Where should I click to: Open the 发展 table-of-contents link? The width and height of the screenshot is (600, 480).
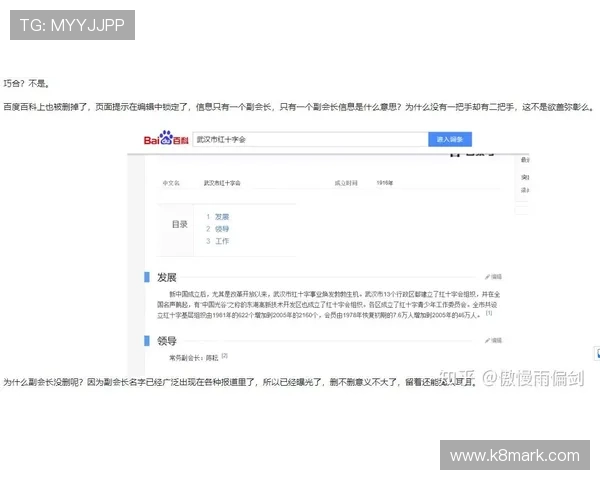coord(222,217)
